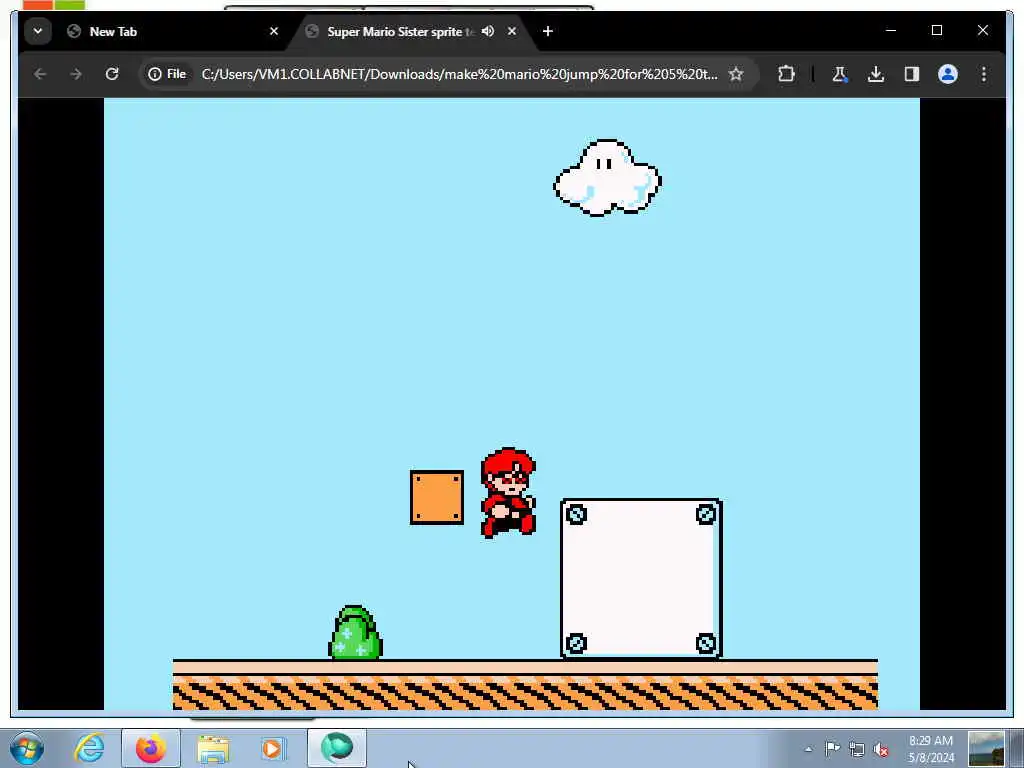Open the Extensions puzzle icon

tap(786, 74)
